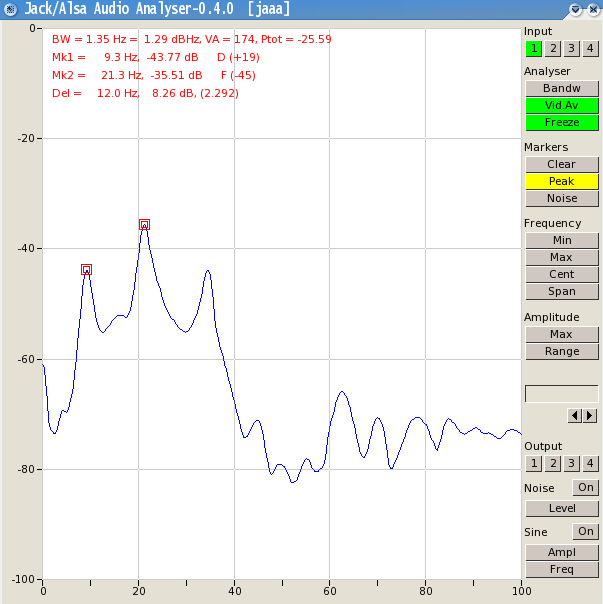Select Output channel 1

click(534, 463)
